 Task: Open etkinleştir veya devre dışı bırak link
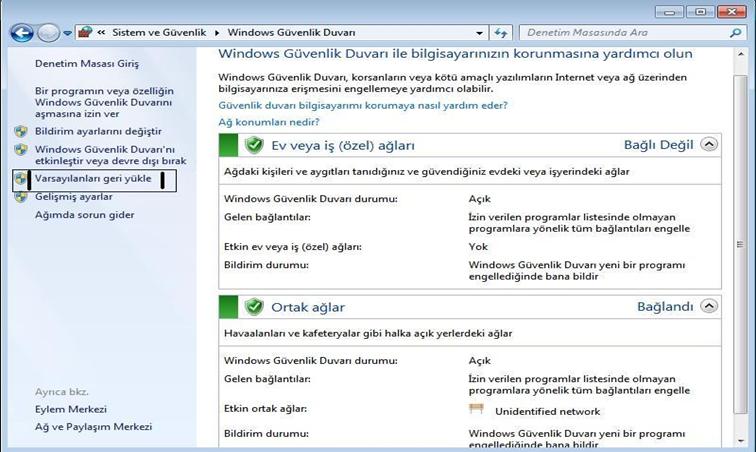tap(110, 155)
